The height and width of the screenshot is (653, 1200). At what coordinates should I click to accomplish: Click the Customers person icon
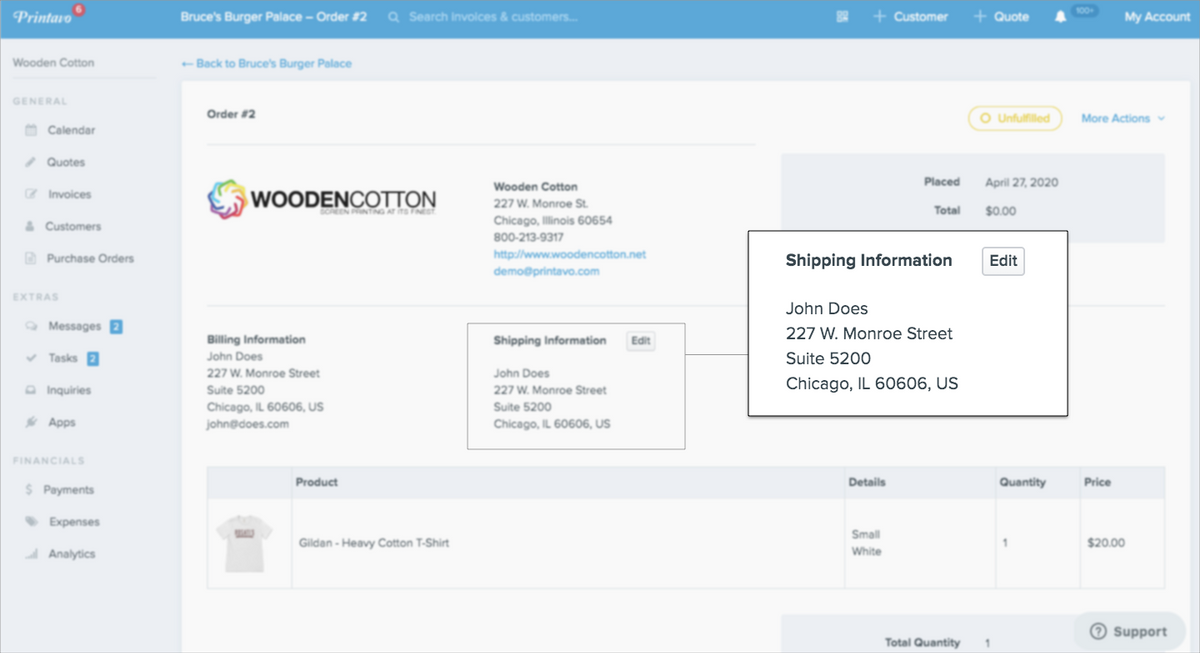pyautogui.click(x=30, y=226)
